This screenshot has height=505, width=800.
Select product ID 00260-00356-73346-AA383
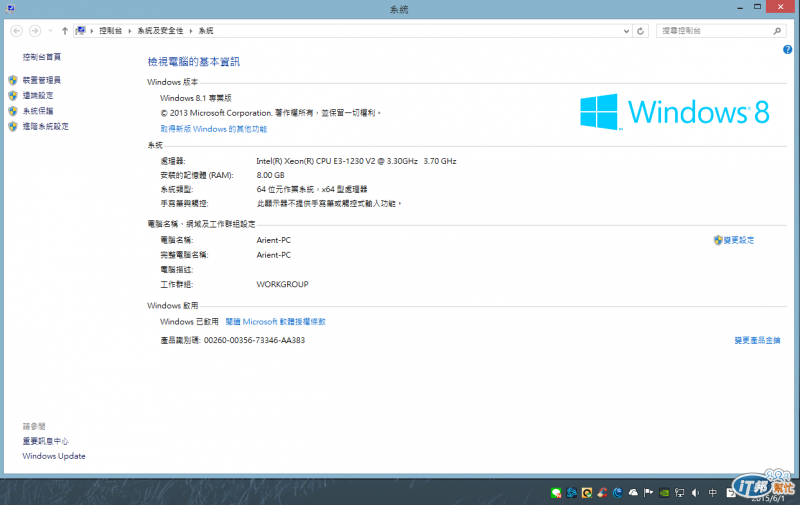254,340
